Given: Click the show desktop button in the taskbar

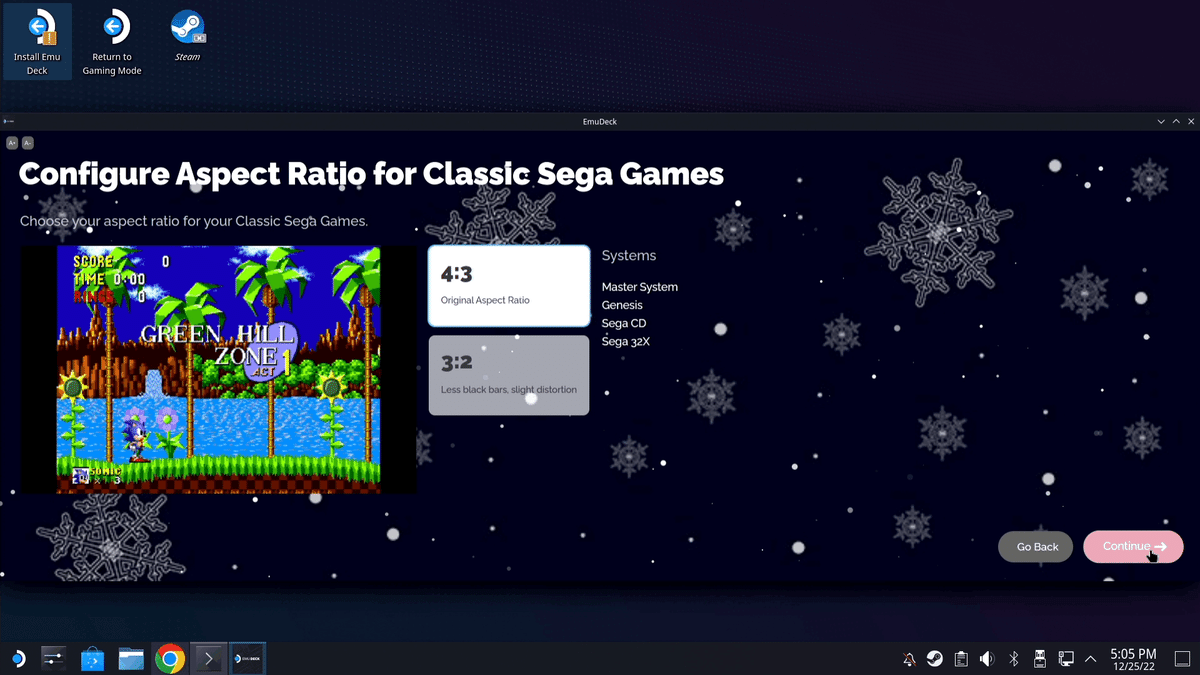Looking at the screenshot, I should [1183, 659].
